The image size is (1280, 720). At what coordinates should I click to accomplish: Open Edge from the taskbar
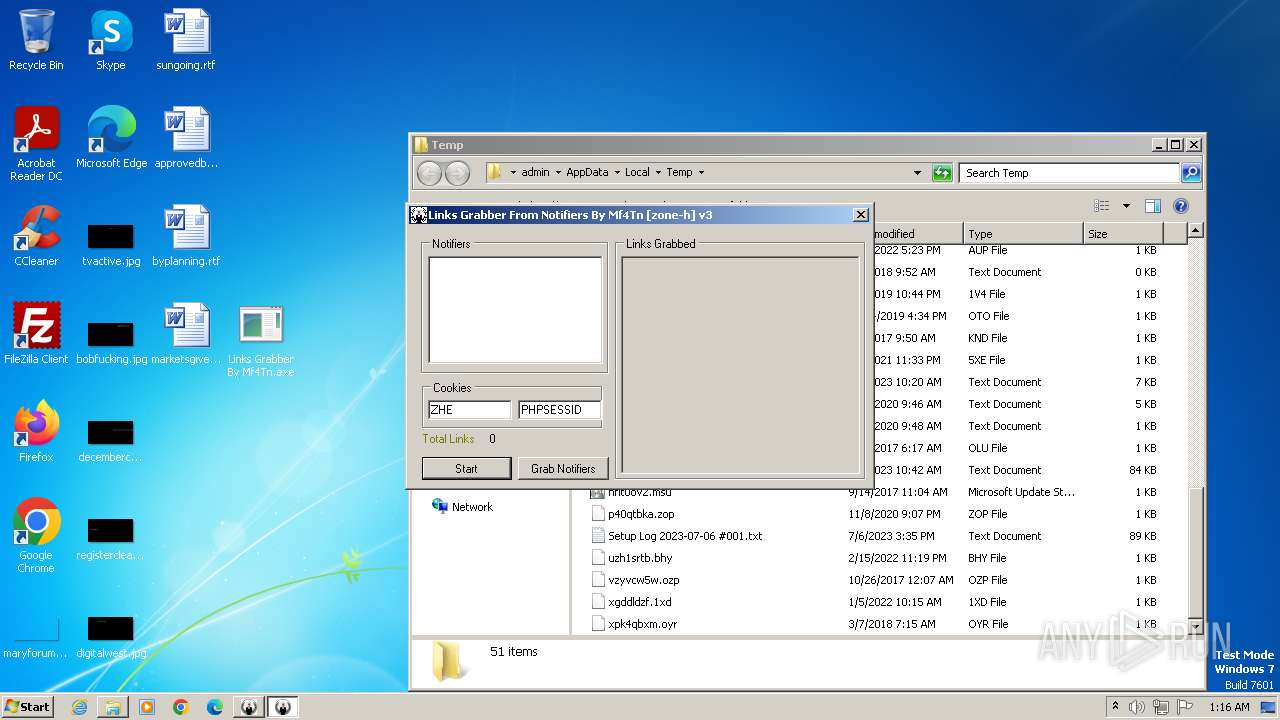click(215, 707)
